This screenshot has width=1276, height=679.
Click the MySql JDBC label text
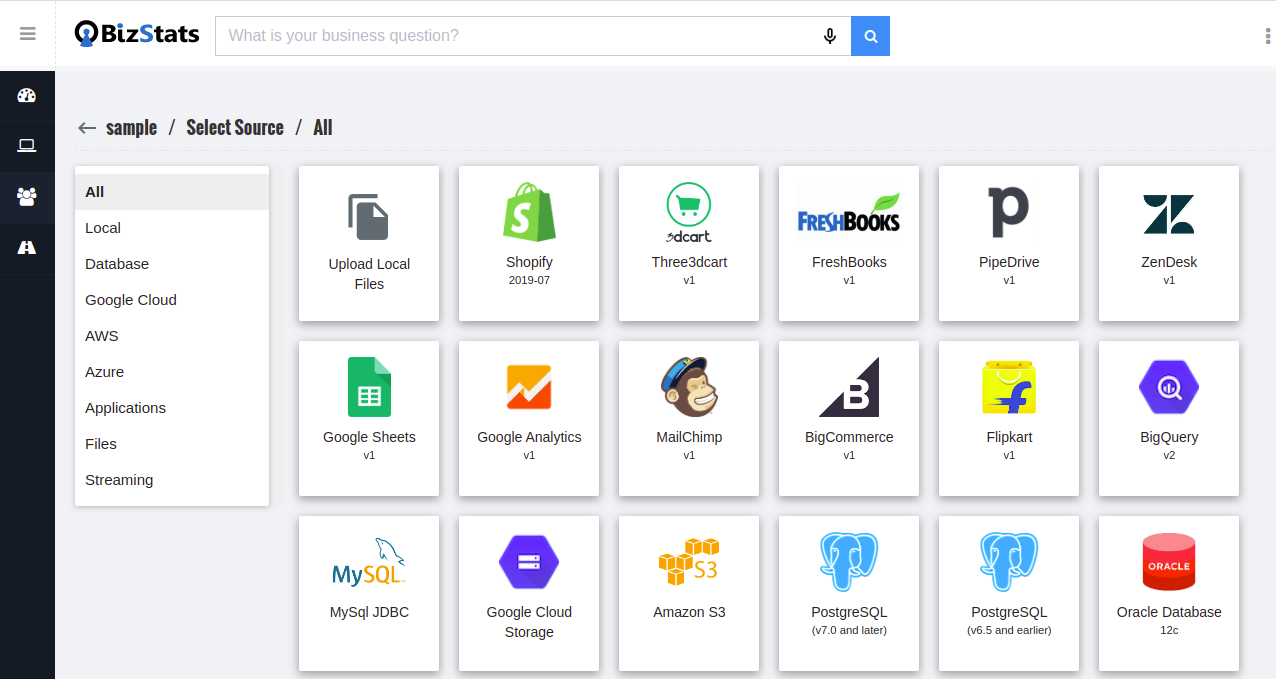[369, 612]
